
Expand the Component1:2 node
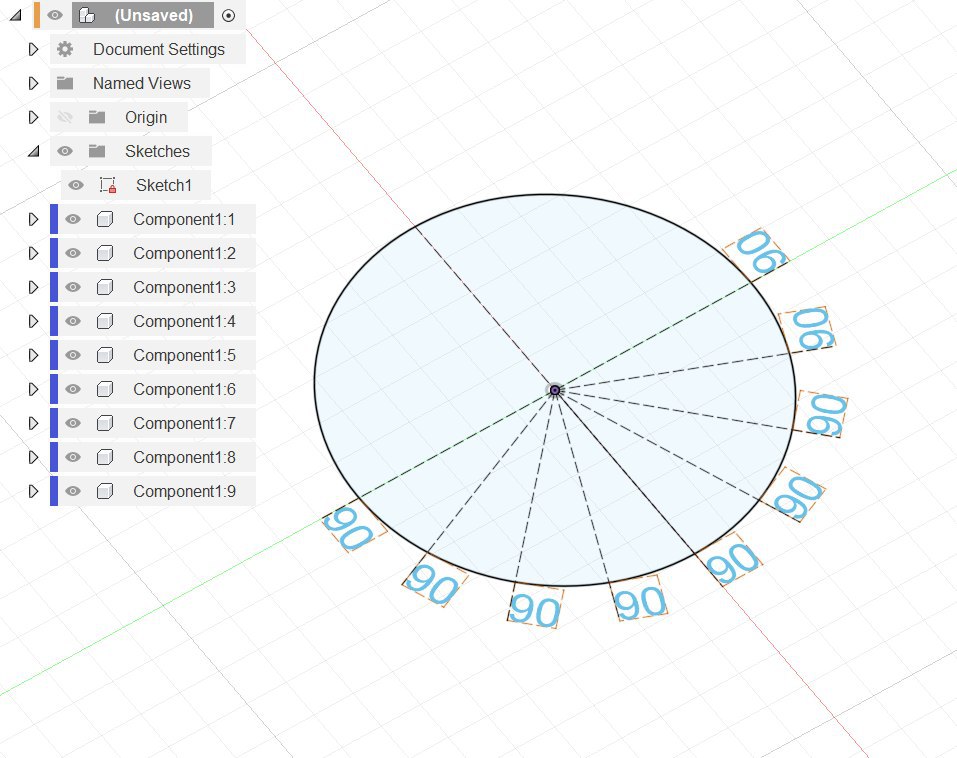coord(34,253)
